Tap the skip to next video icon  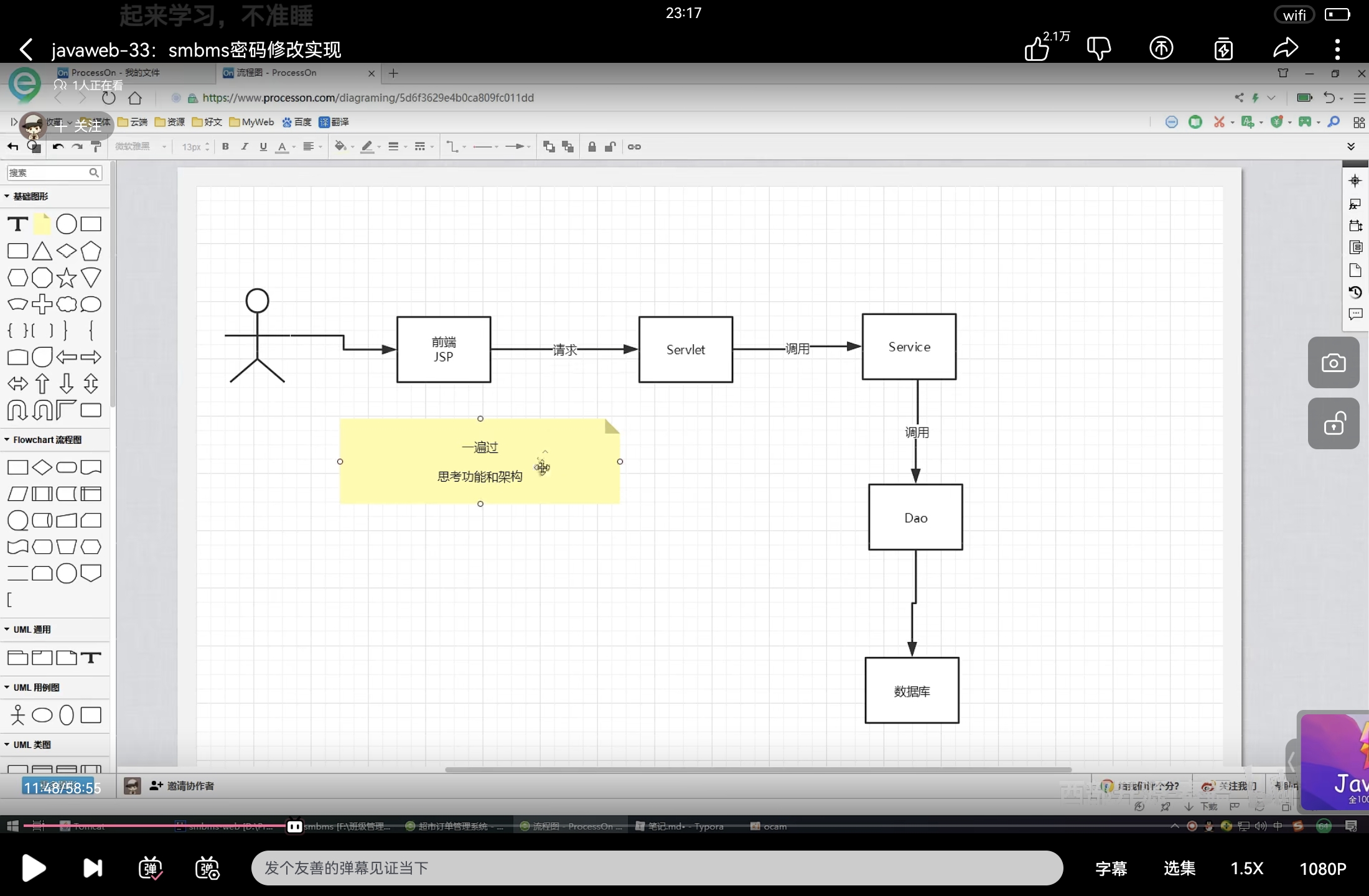[x=93, y=868]
